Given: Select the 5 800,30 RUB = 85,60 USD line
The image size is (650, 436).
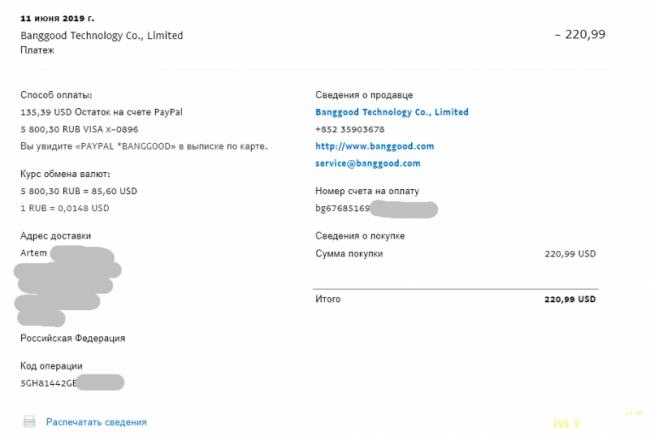Looking at the screenshot, I should click(79, 191).
